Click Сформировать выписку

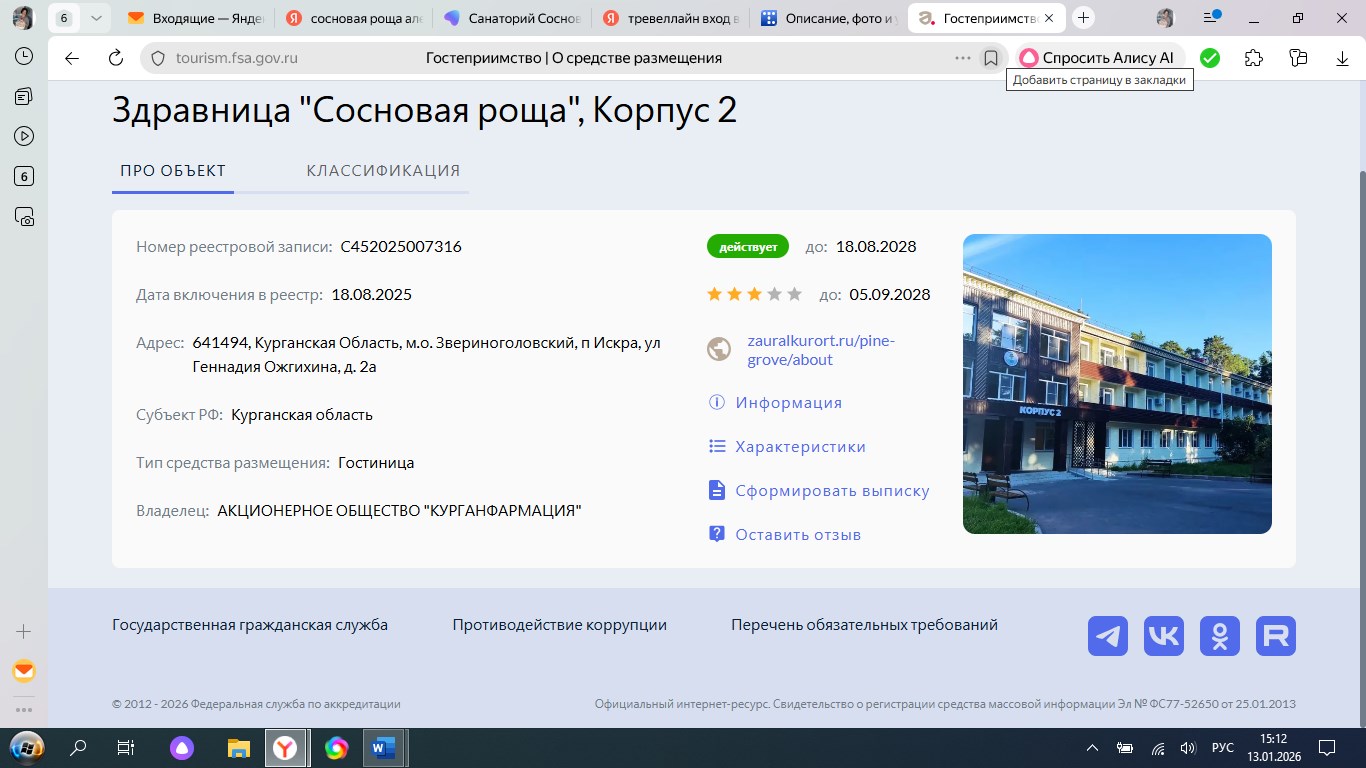(832, 490)
